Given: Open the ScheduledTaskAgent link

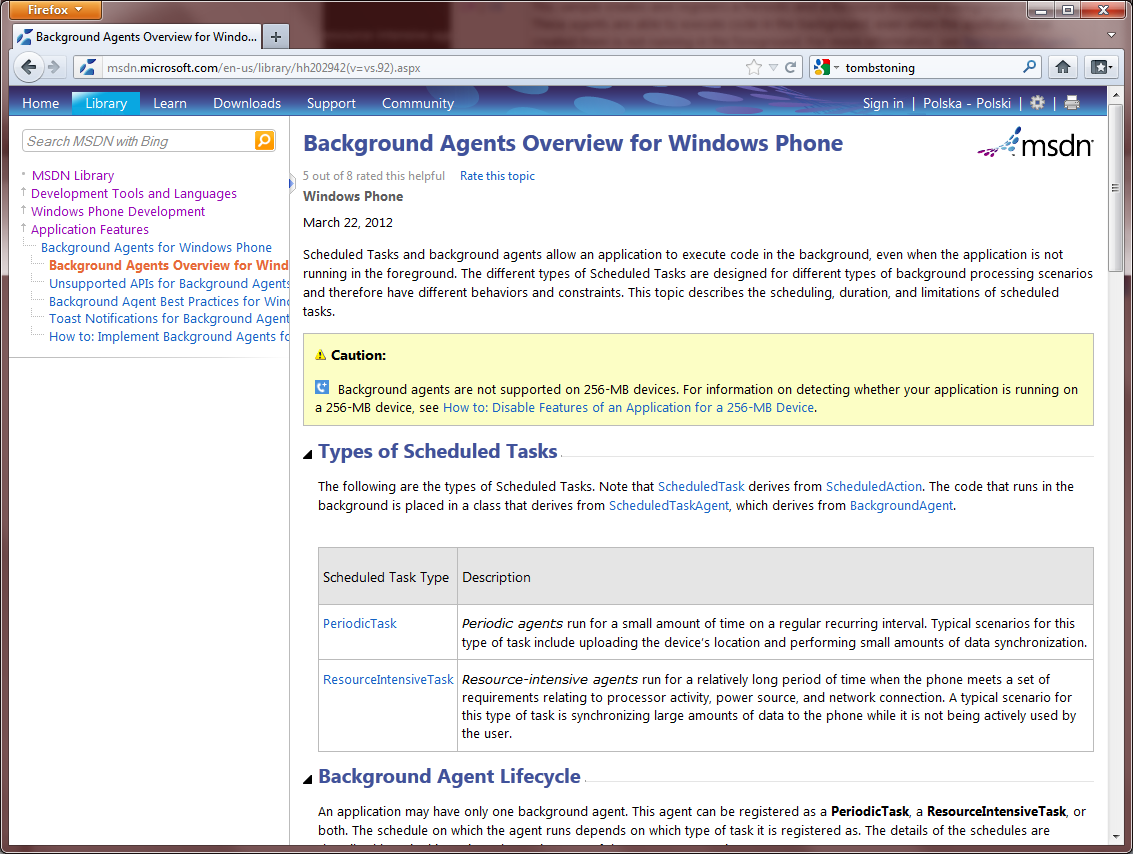Looking at the screenshot, I should tap(668, 505).
